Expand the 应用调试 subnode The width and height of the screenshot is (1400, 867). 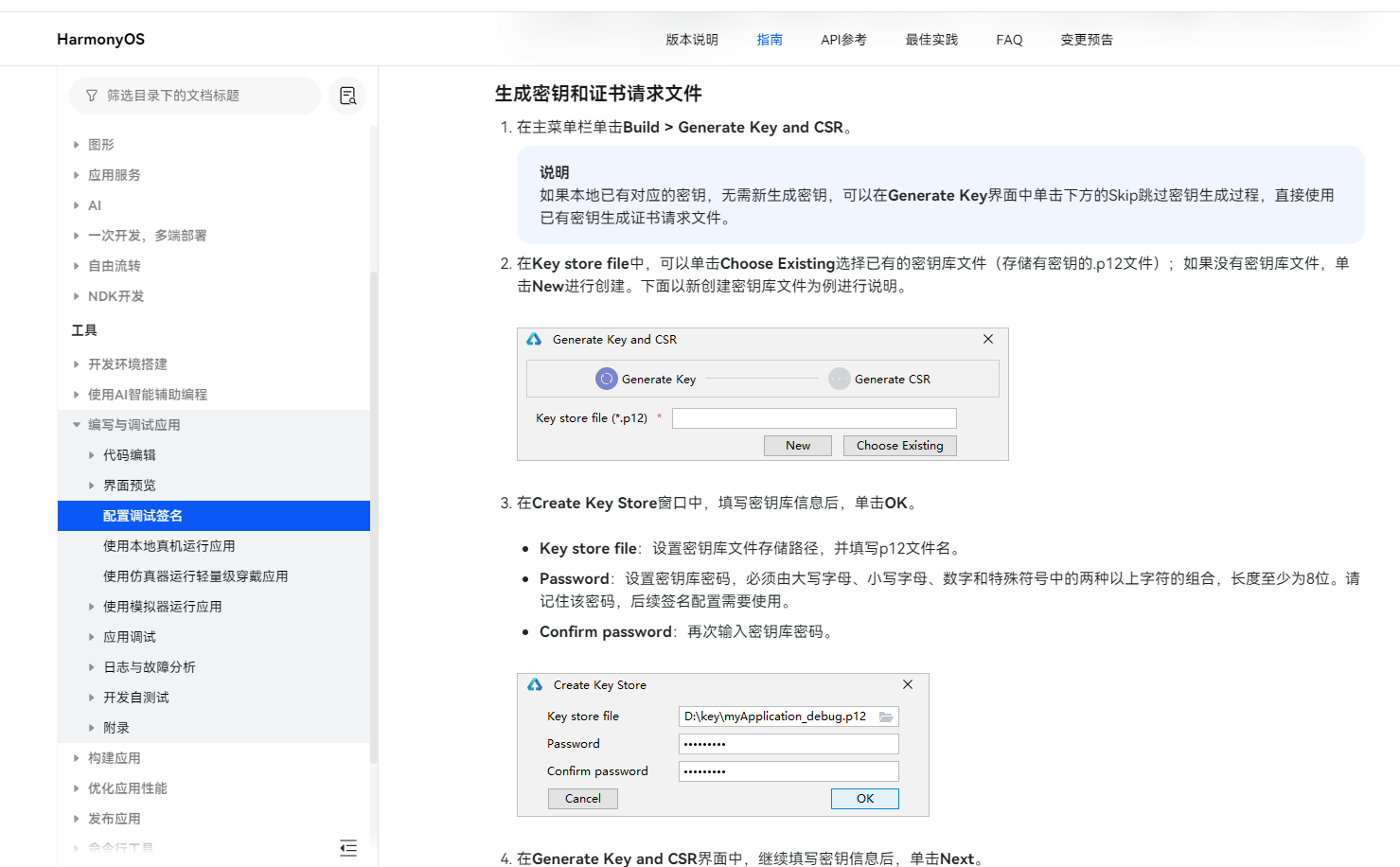click(x=92, y=637)
